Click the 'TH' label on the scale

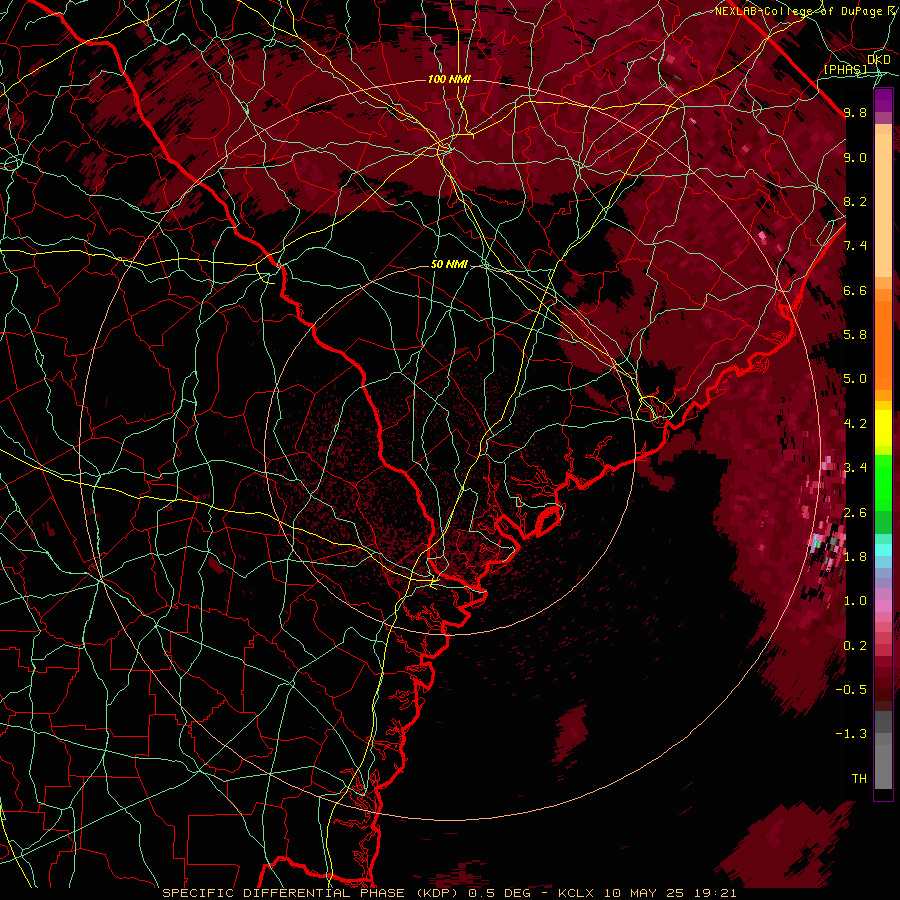(859, 779)
